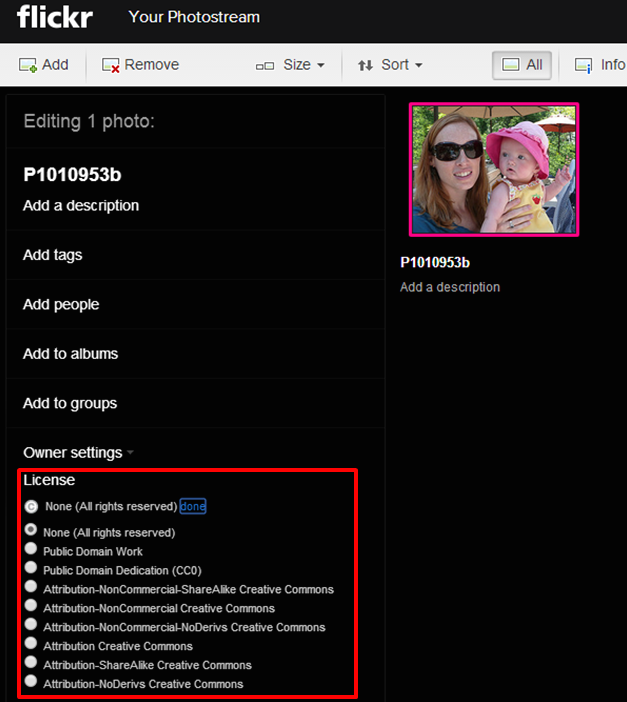
Task: Select Public Domain Dedication (CC0) license
Action: click(x=30, y=567)
